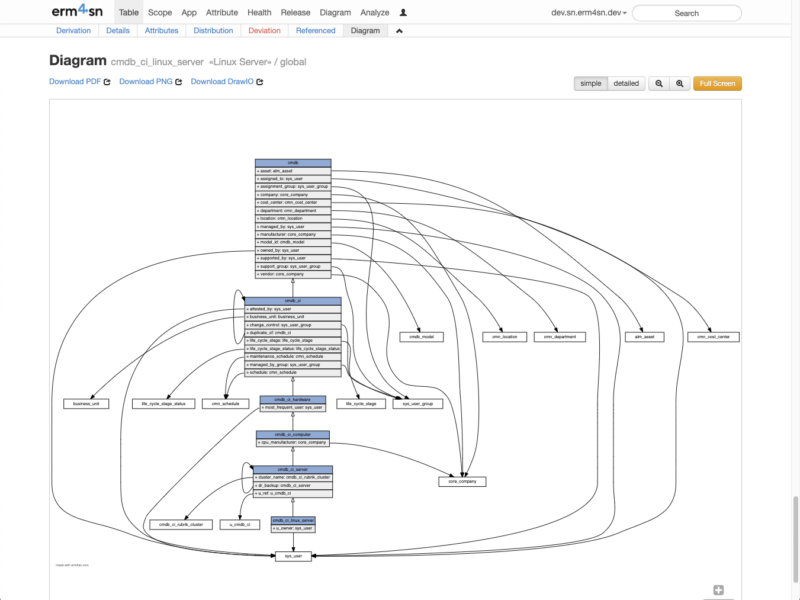This screenshot has height=600, width=800.
Task: Select the cmdb_ci_linux_server node in the diagram
Action: click(292, 519)
